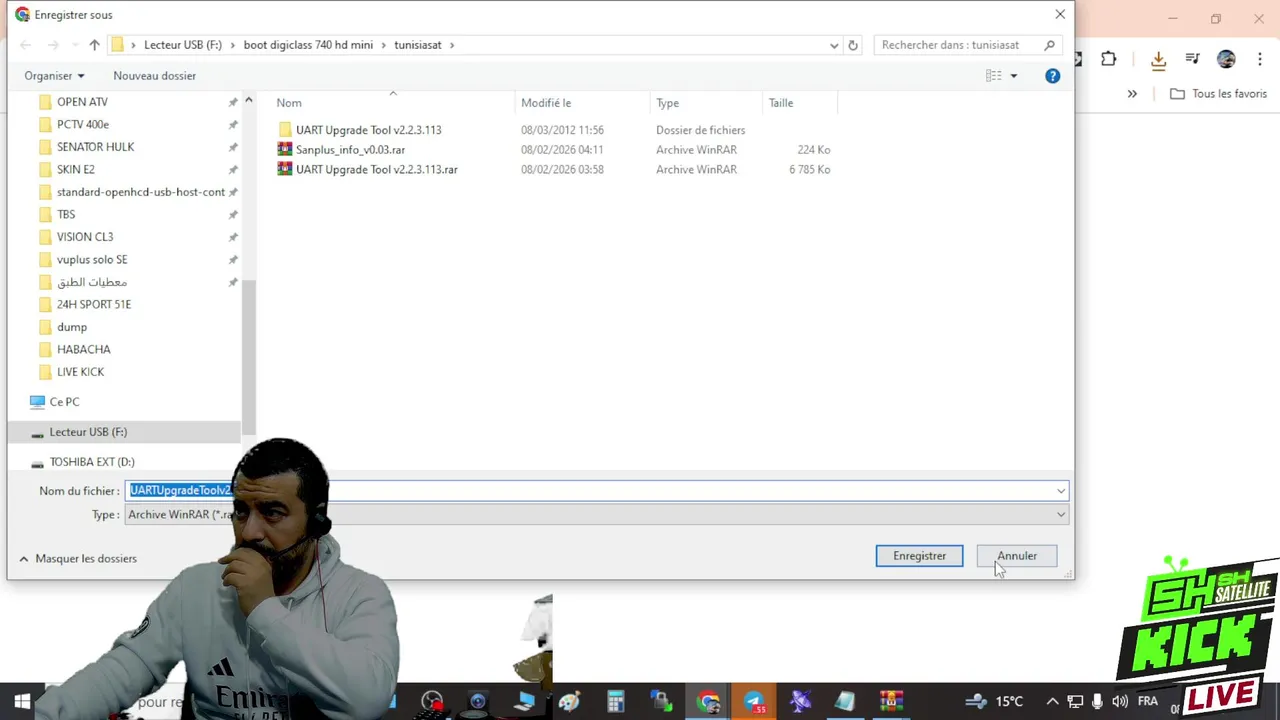Viewport: 1280px width, 720px height.
Task: Open Paint palette app from taskbar
Action: (x=569, y=702)
